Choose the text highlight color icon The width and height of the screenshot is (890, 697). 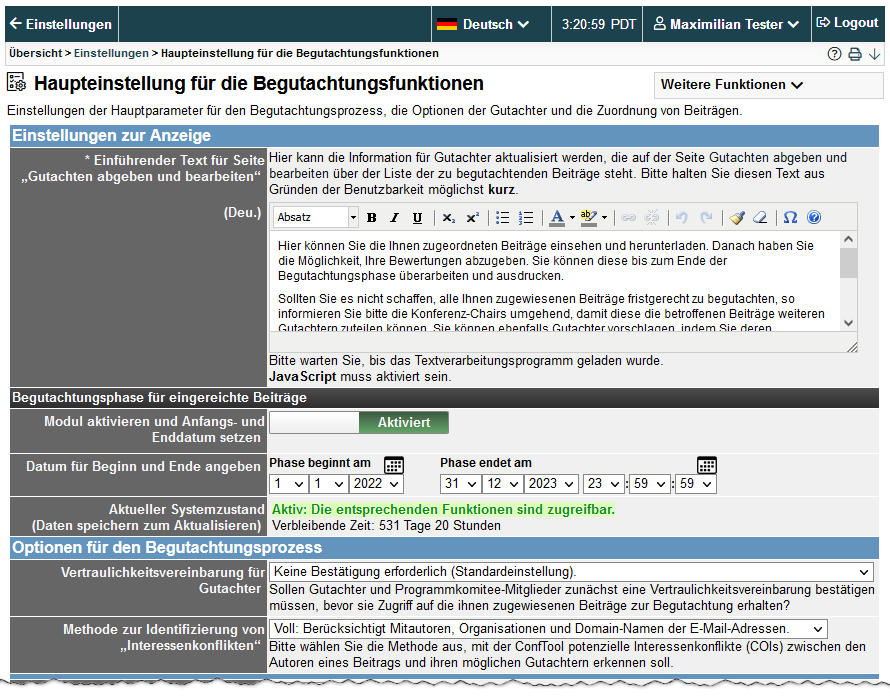point(589,217)
